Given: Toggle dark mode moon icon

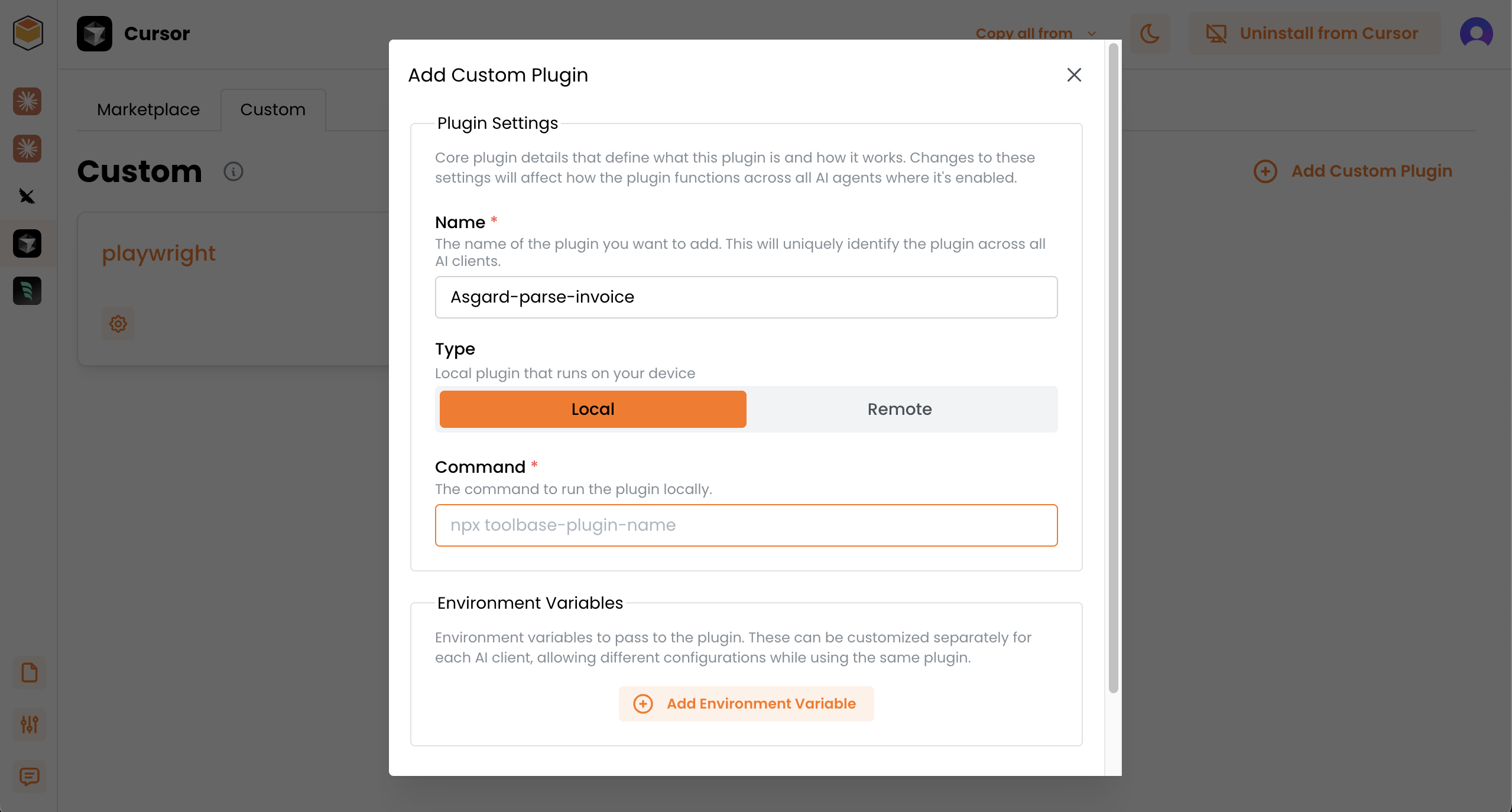Looking at the screenshot, I should (1150, 34).
